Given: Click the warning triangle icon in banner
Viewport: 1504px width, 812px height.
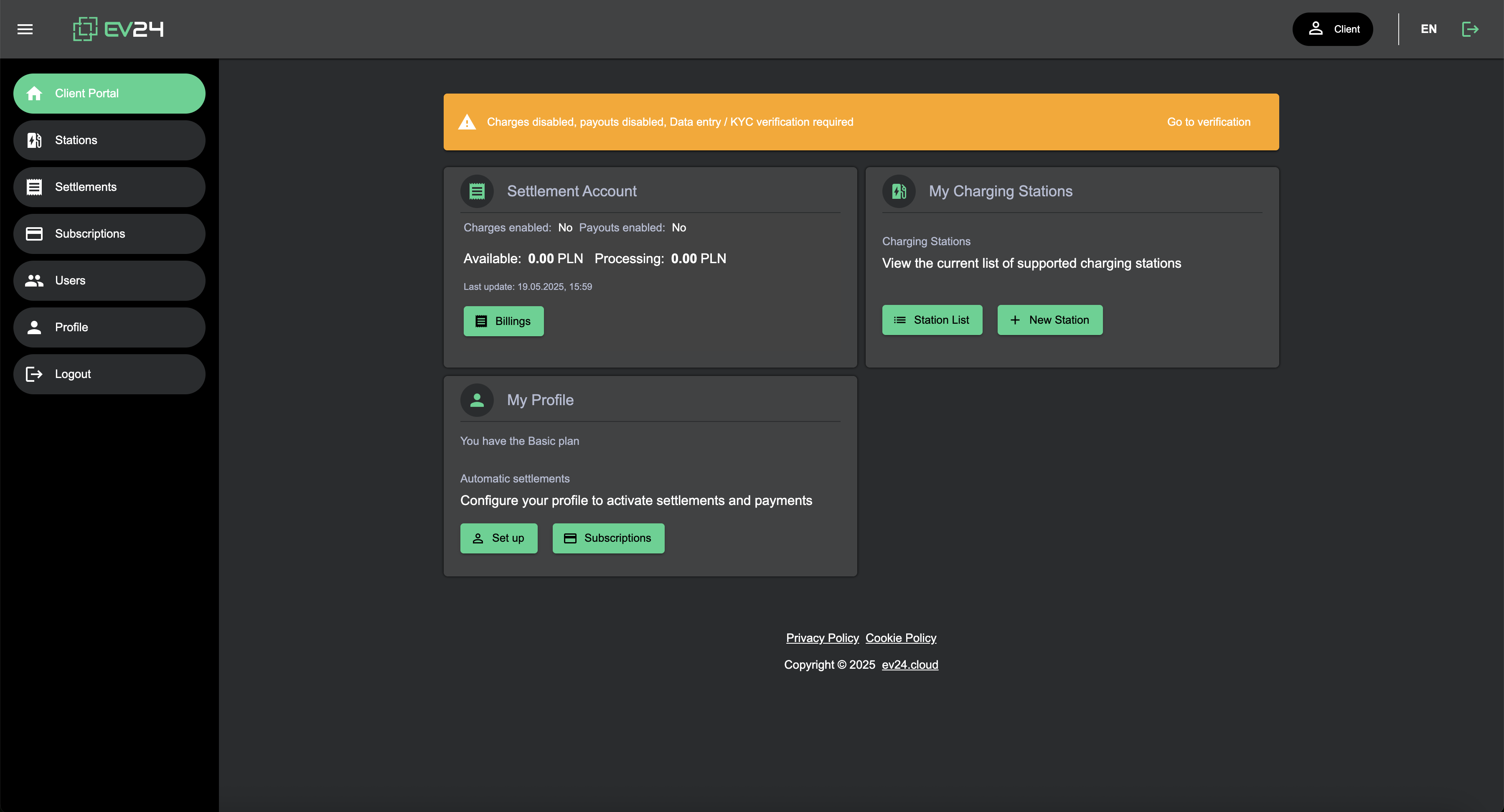Looking at the screenshot, I should tap(467, 122).
